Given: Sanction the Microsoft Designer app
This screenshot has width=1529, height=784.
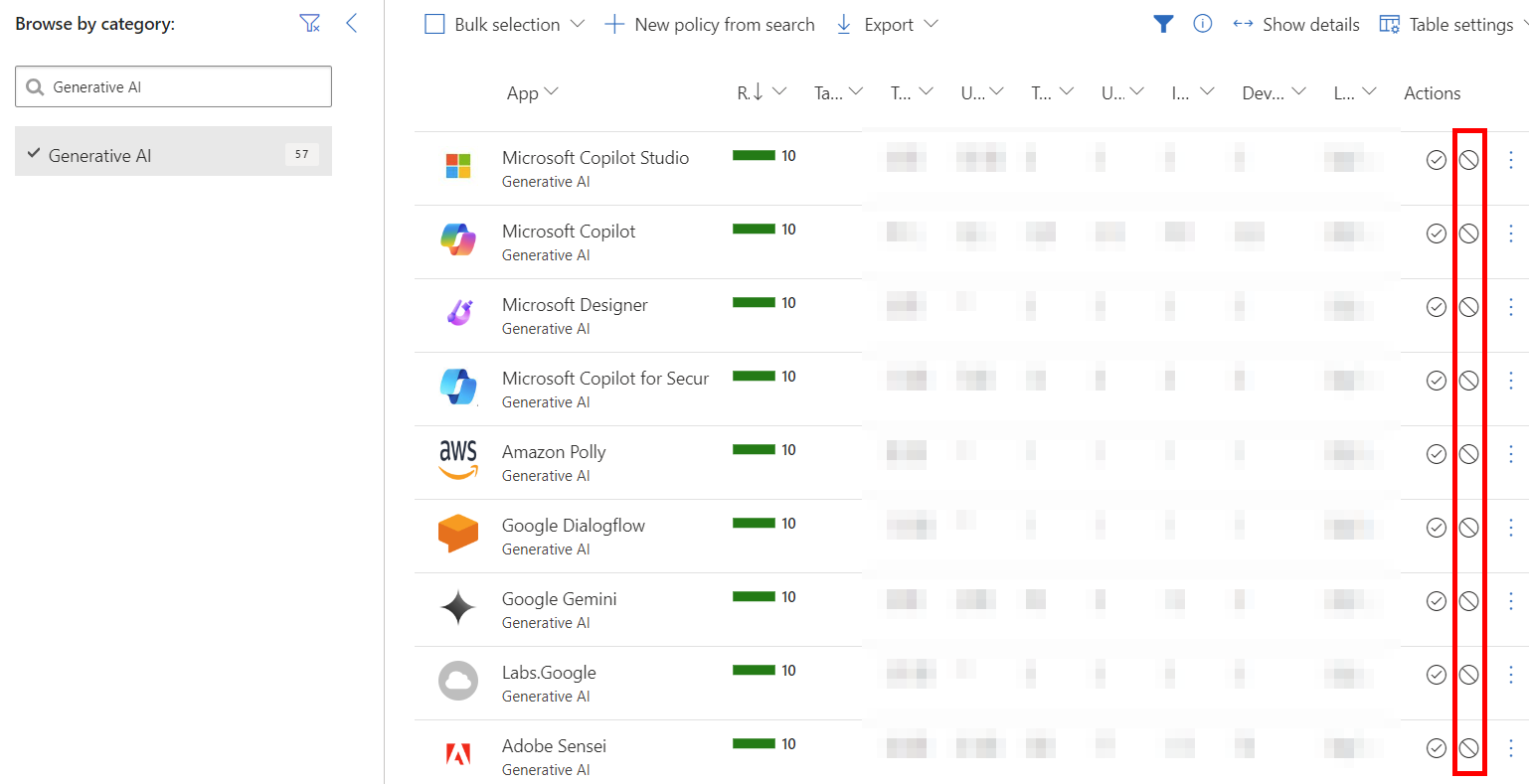Looking at the screenshot, I should [1436, 307].
